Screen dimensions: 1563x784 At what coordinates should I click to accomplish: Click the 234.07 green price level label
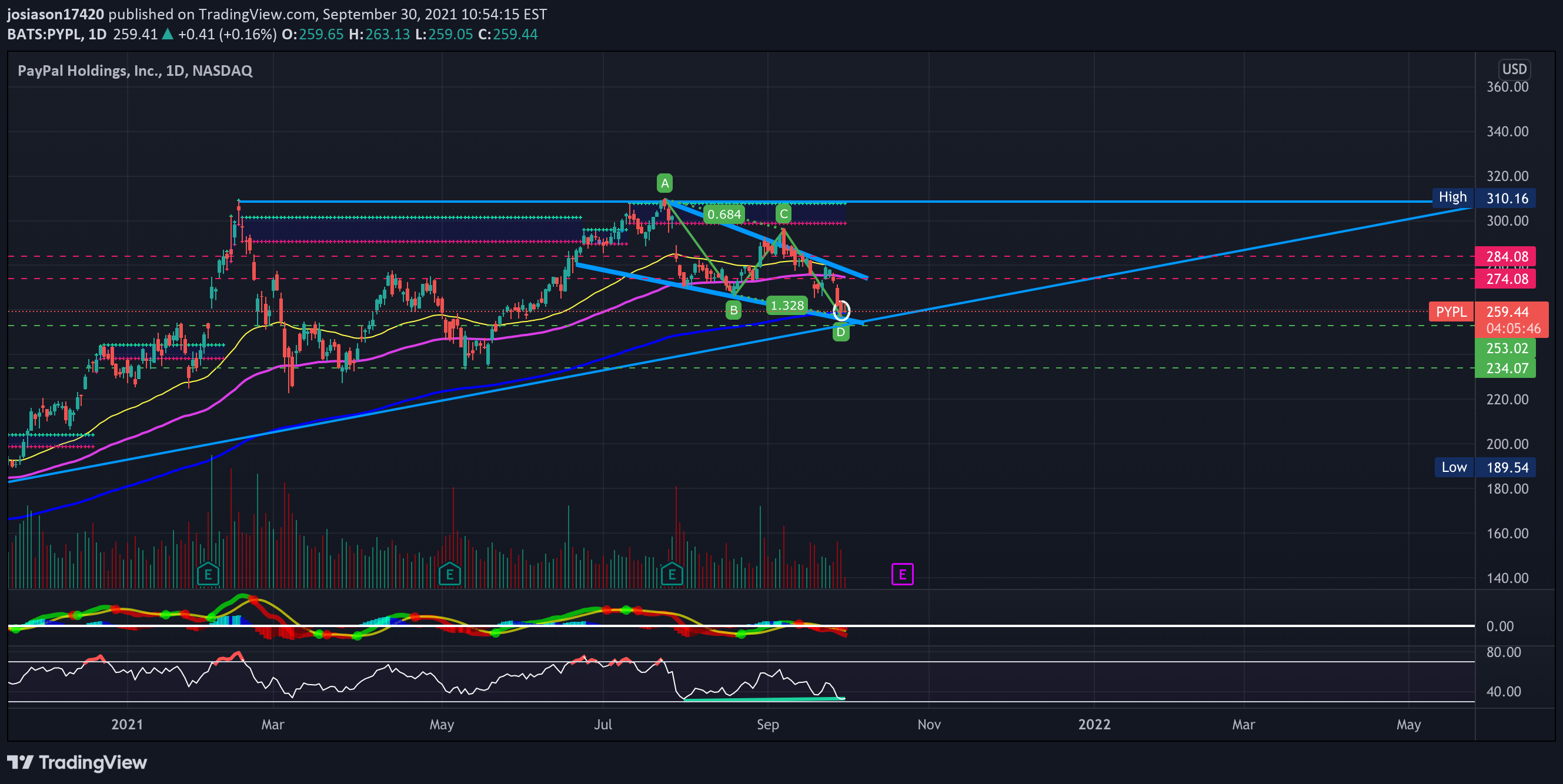[1505, 368]
